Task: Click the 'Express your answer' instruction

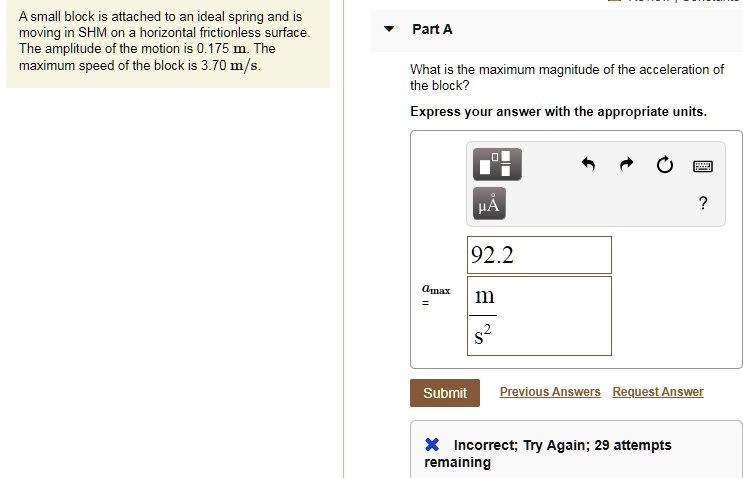Action: [558, 111]
